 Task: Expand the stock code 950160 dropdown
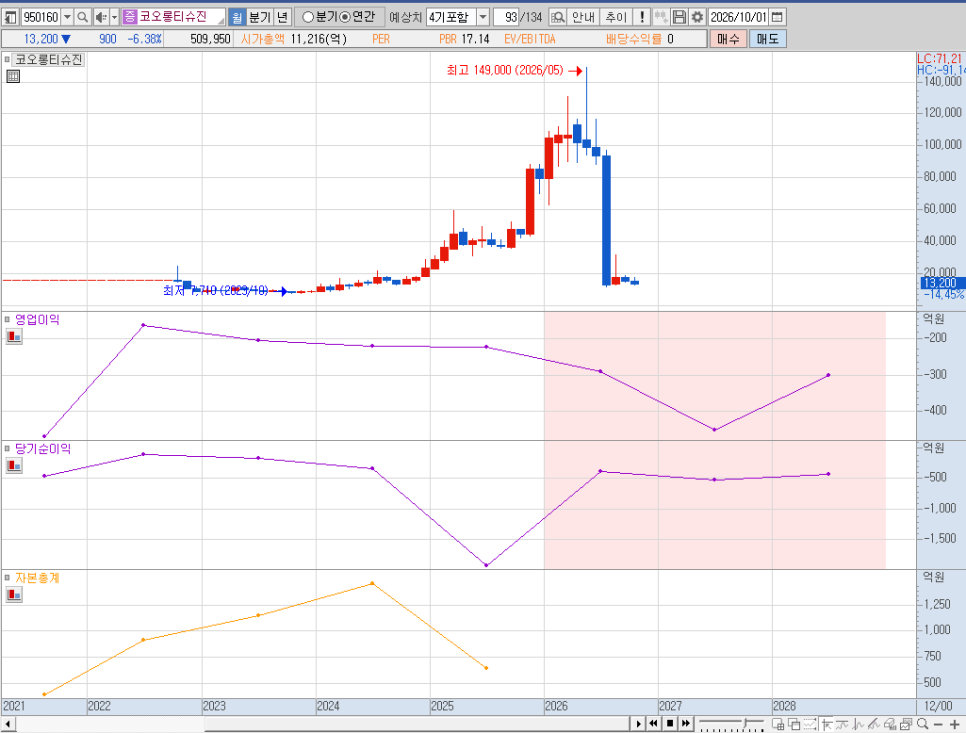[x=68, y=17]
